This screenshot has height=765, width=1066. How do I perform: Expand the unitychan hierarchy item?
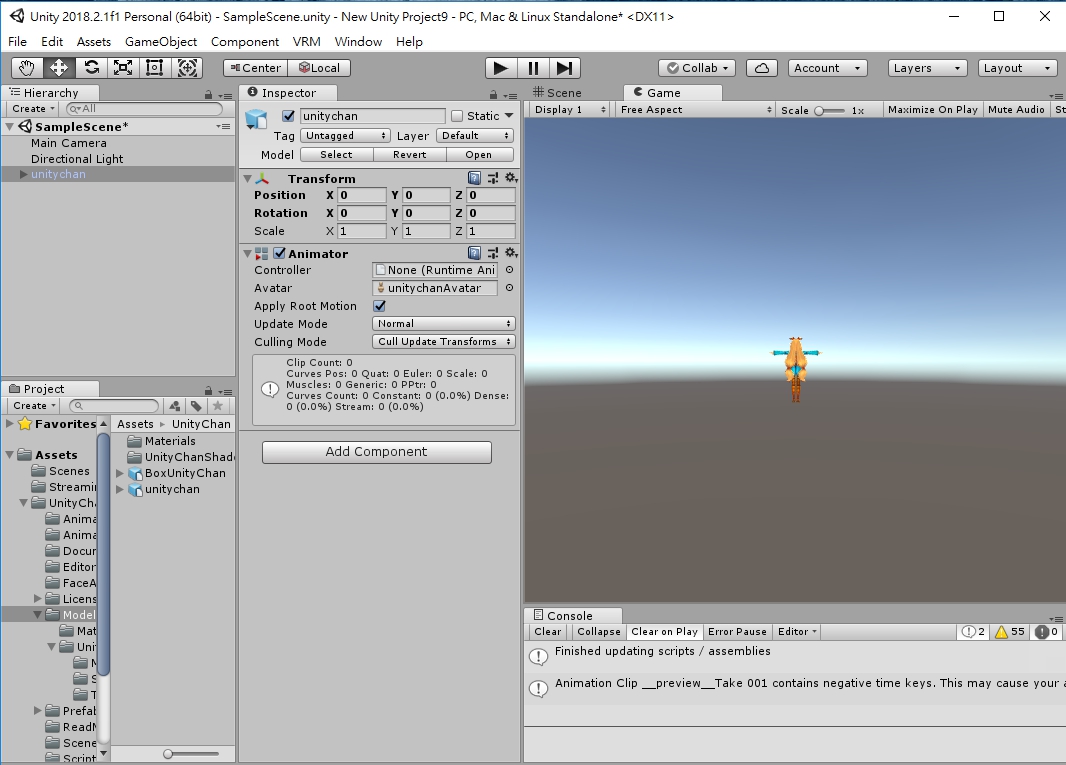tap(23, 174)
